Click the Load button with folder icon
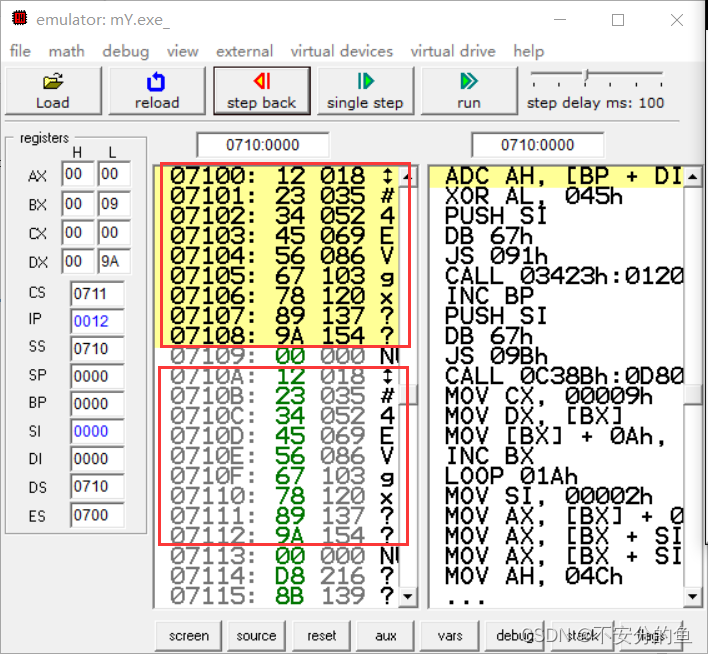This screenshot has height=654, width=708. tap(53, 91)
